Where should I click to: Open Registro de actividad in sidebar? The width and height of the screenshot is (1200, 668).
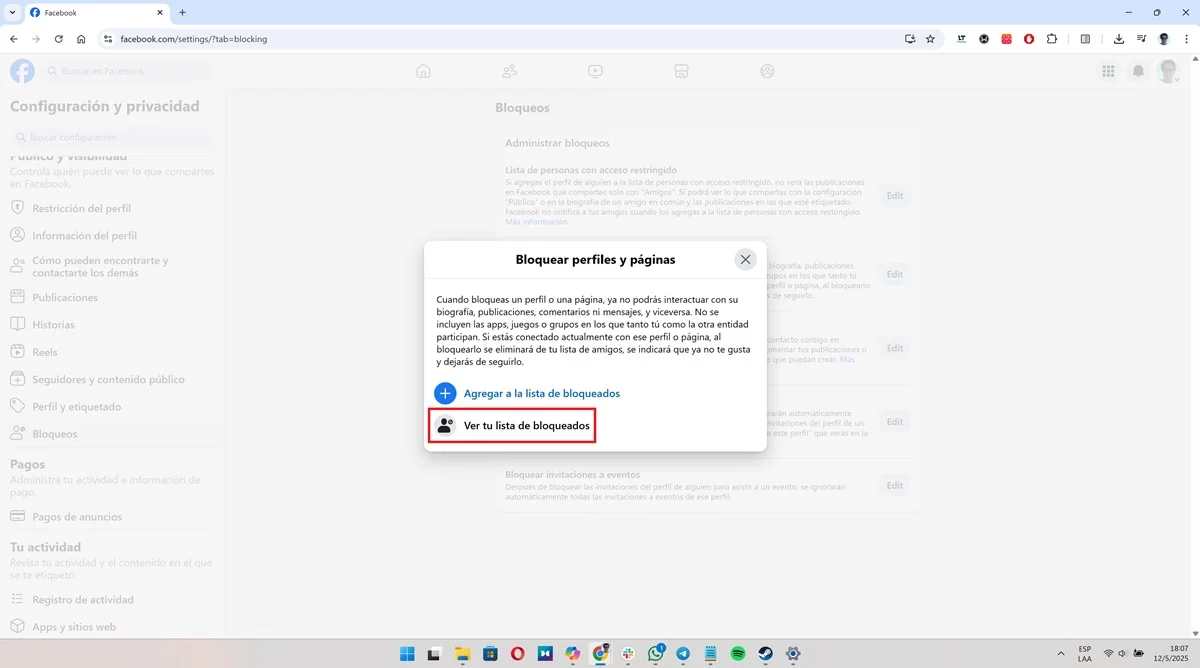pyautogui.click(x=82, y=599)
